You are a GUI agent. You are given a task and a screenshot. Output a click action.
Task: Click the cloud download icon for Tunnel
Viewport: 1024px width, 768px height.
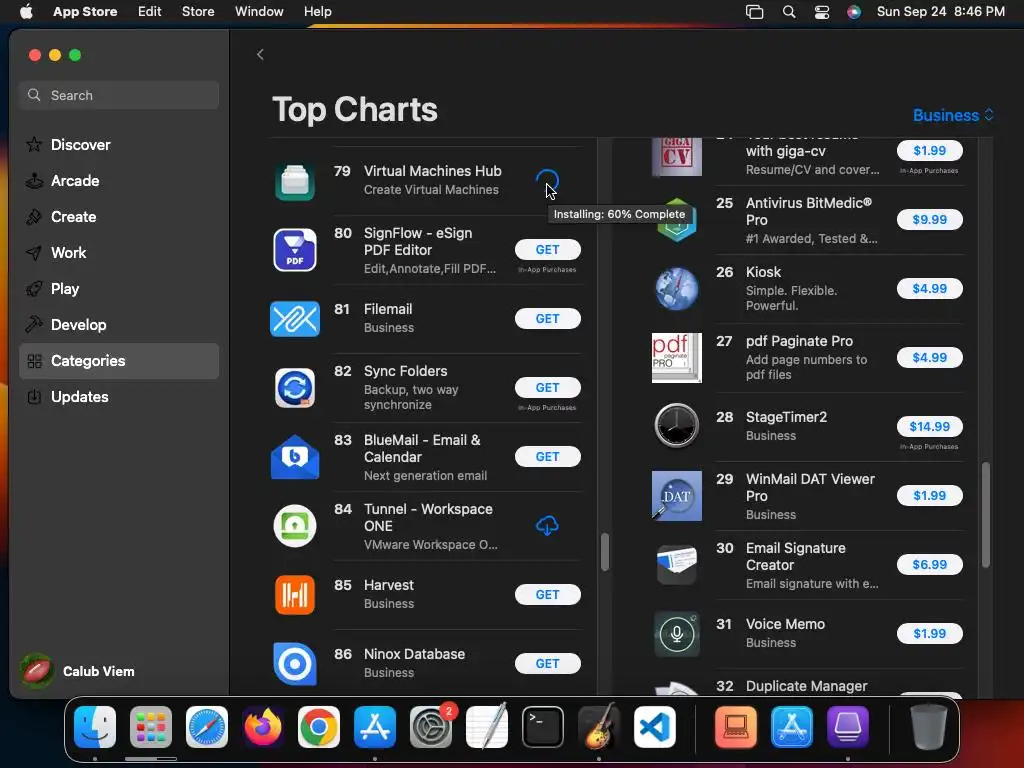[x=547, y=526]
